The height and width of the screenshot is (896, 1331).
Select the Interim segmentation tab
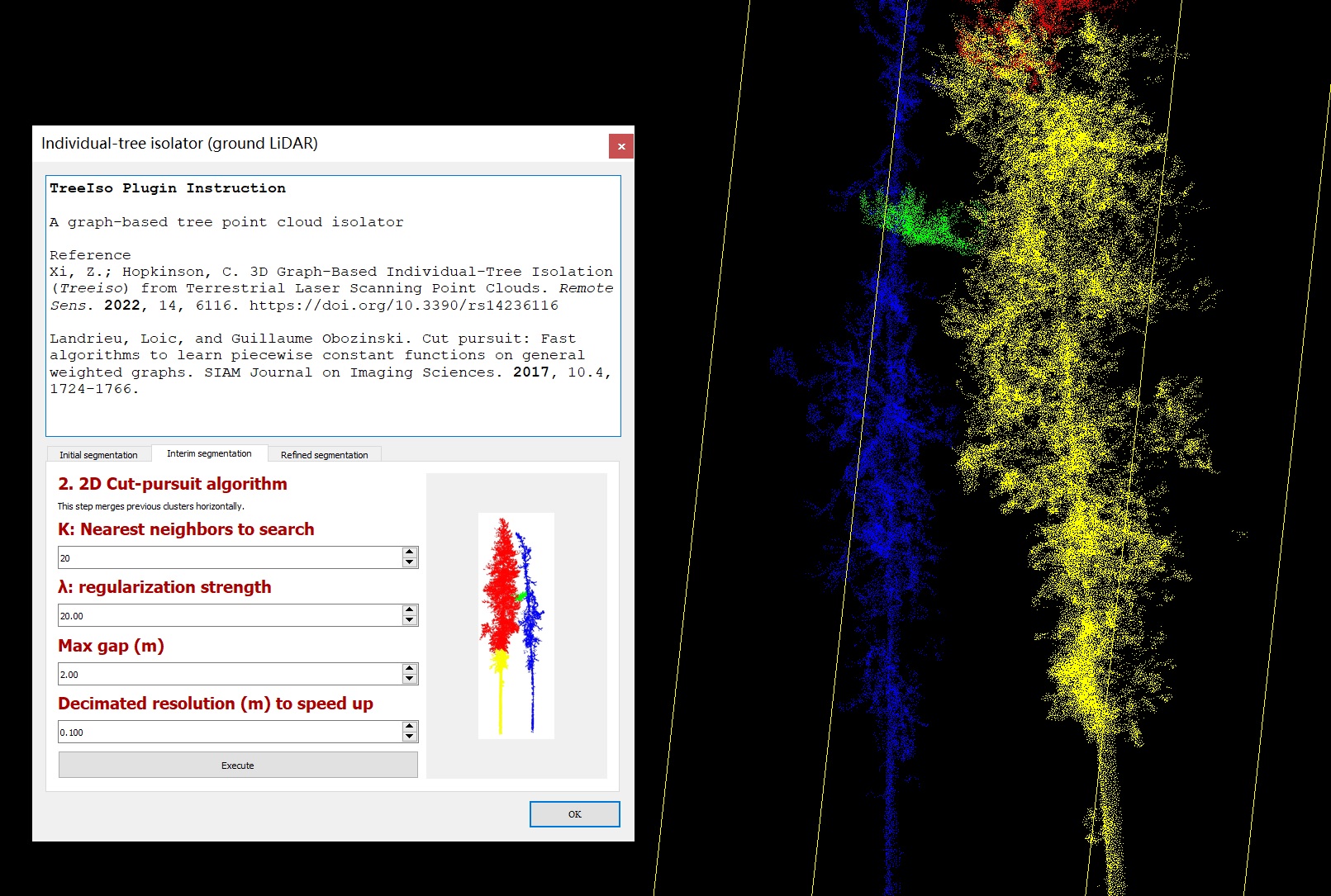click(209, 453)
